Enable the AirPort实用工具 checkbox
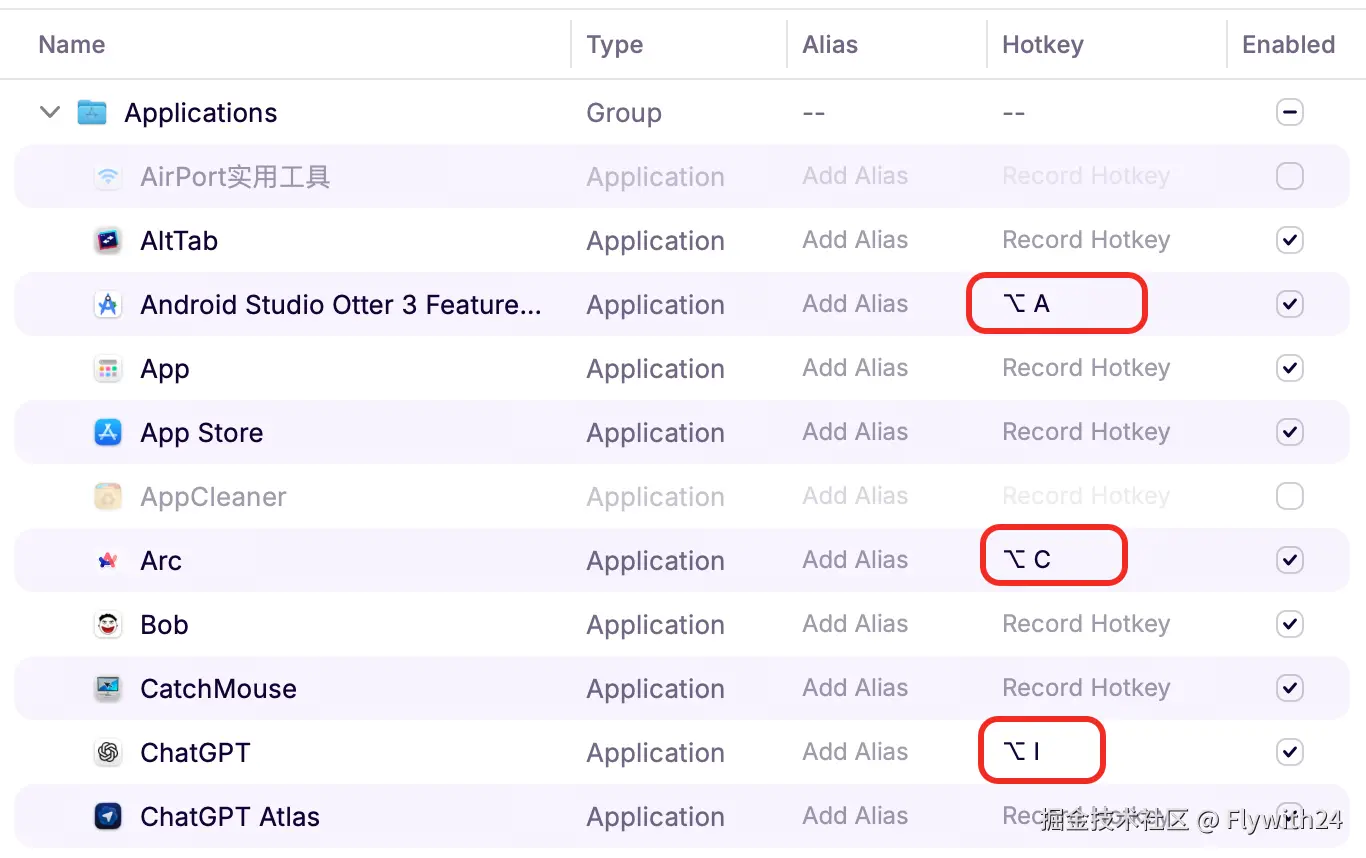1366x858 pixels. pyautogui.click(x=1290, y=177)
